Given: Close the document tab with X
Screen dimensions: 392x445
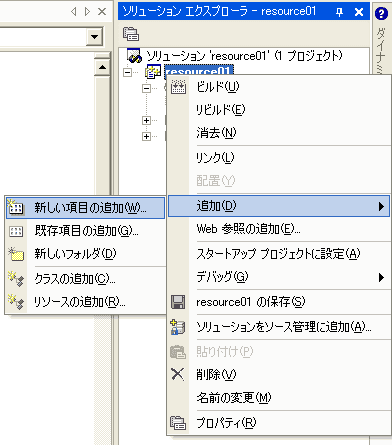Looking at the screenshot, I should pos(102,12).
